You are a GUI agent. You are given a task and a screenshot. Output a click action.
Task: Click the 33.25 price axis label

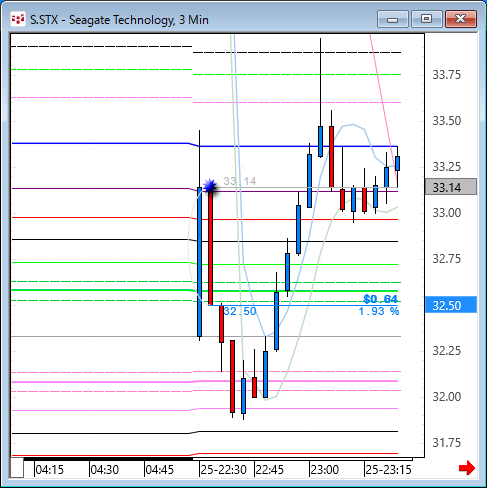tap(446, 167)
